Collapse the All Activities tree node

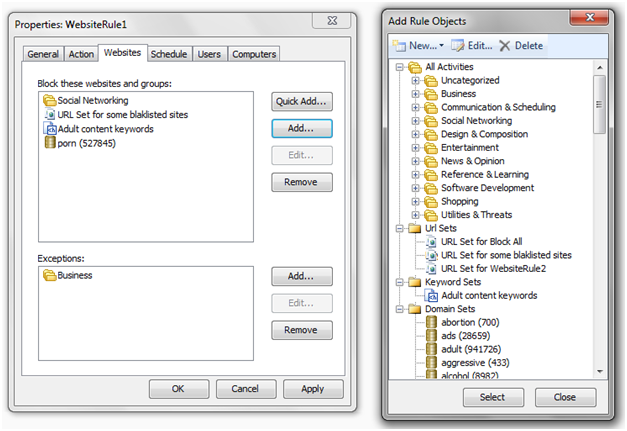tap(399, 67)
